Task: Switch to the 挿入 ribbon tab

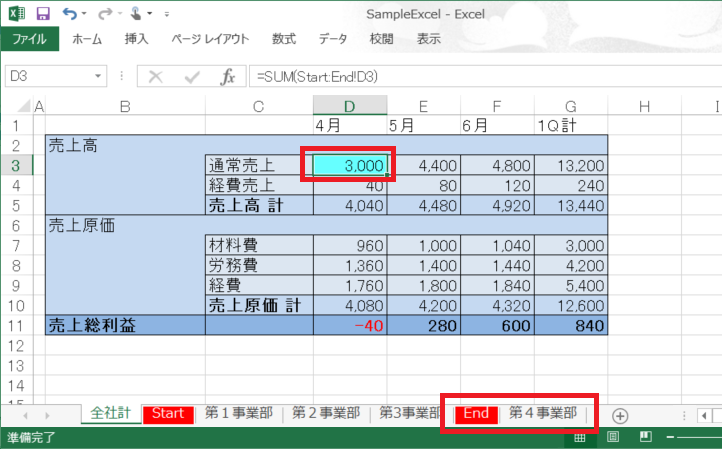Action: pyautogui.click(x=137, y=39)
